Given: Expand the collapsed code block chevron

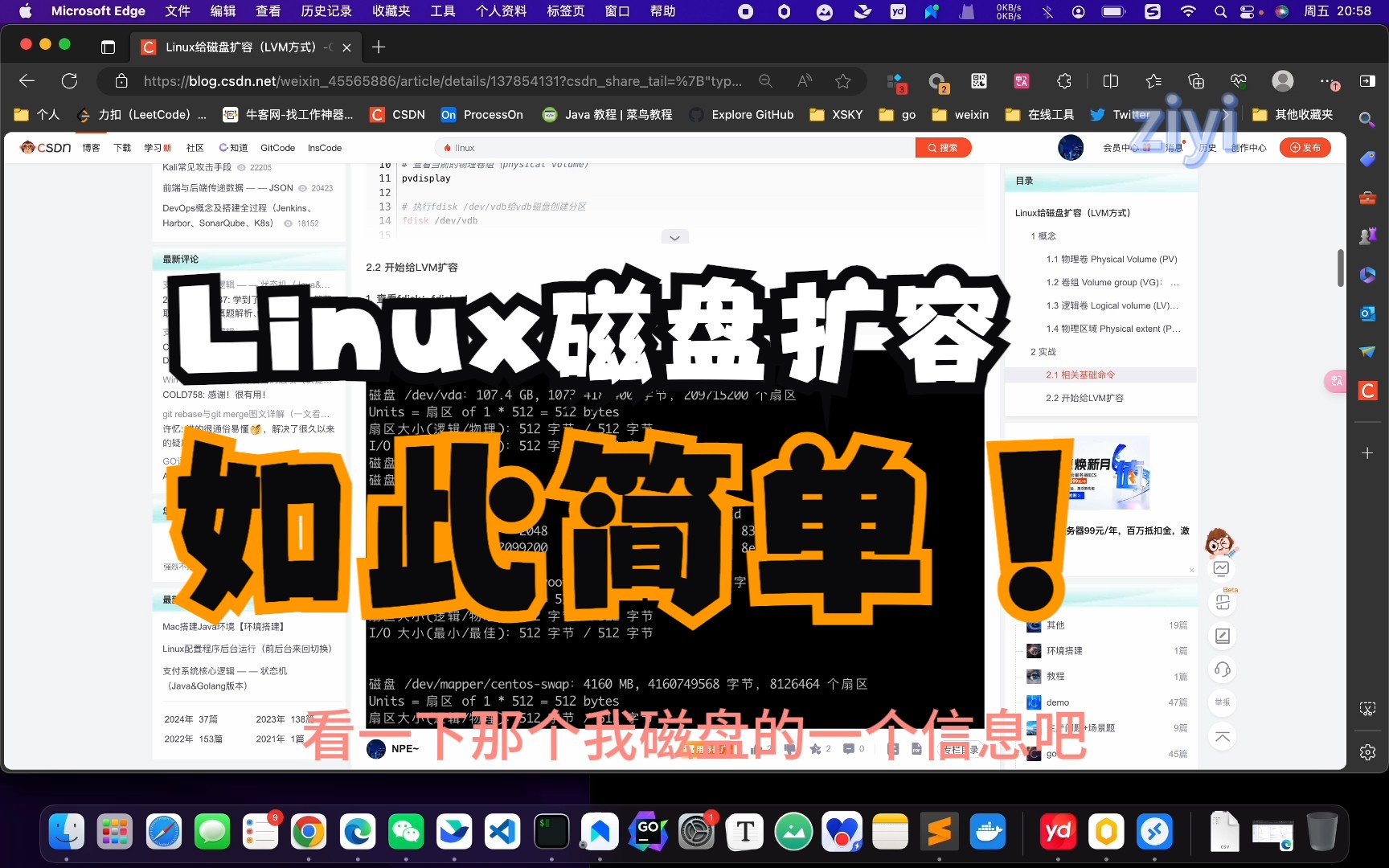Looking at the screenshot, I should (674, 237).
